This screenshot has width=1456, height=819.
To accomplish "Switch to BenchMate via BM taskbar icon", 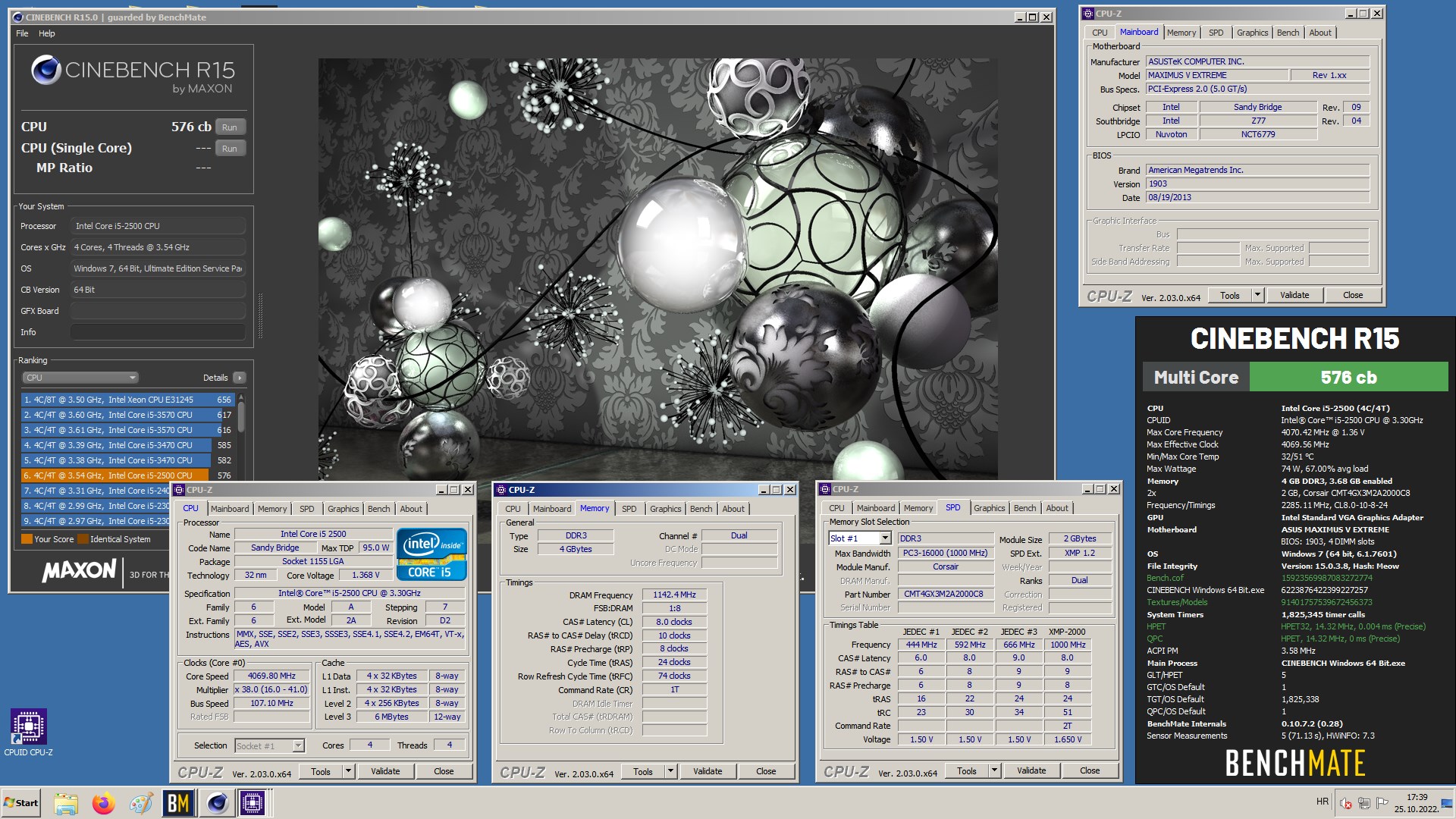I will coord(178,802).
